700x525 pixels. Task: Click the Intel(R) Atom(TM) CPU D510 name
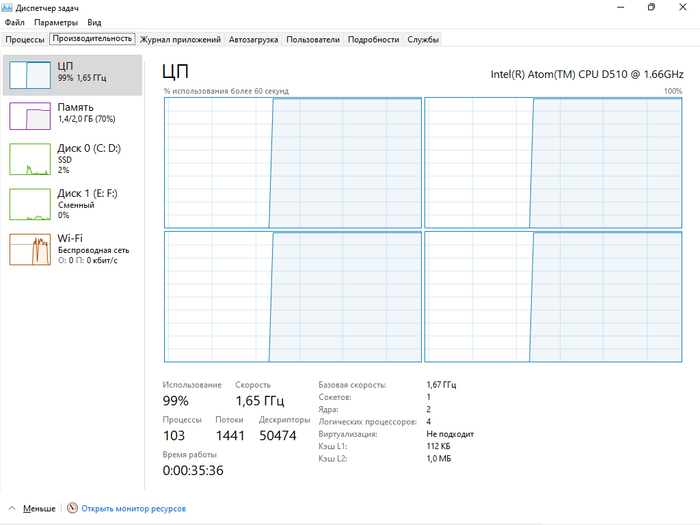pyautogui.click(x=587, y=74)
